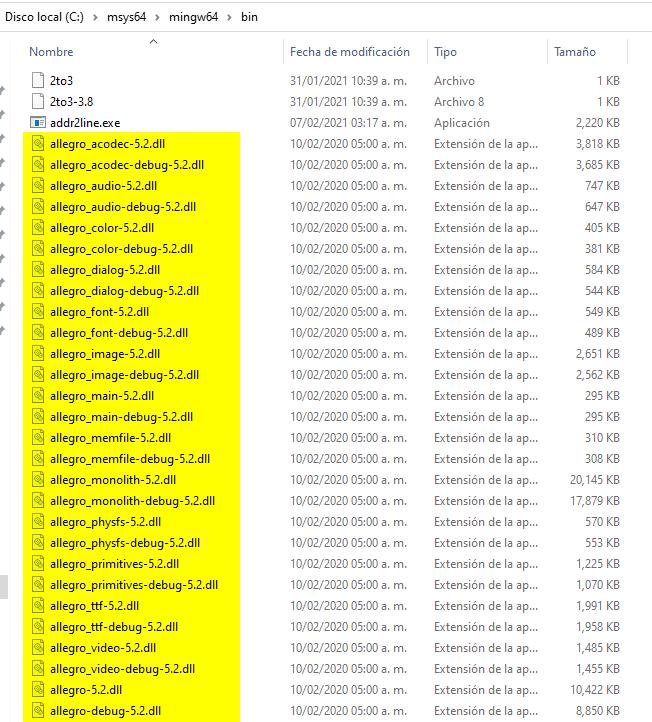Click the allegro_image-5.2.dll file icon
652x722 pixels.
point(38,354)
